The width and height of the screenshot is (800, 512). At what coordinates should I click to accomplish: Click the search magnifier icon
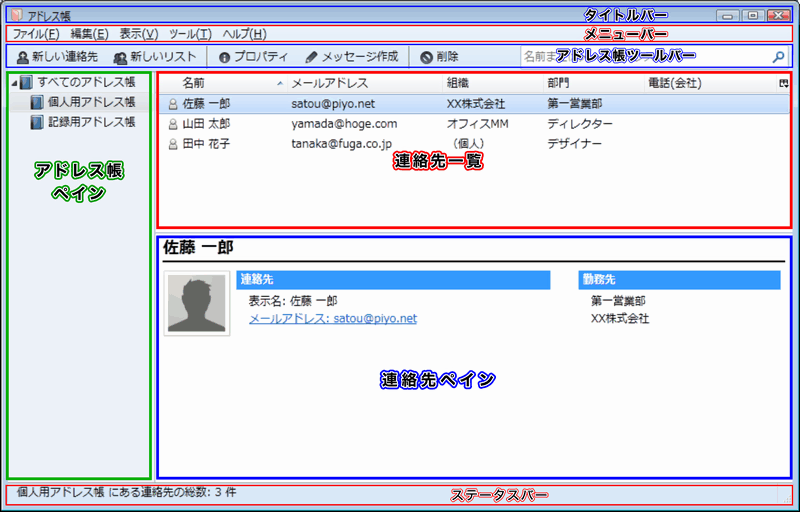[778, 57]
